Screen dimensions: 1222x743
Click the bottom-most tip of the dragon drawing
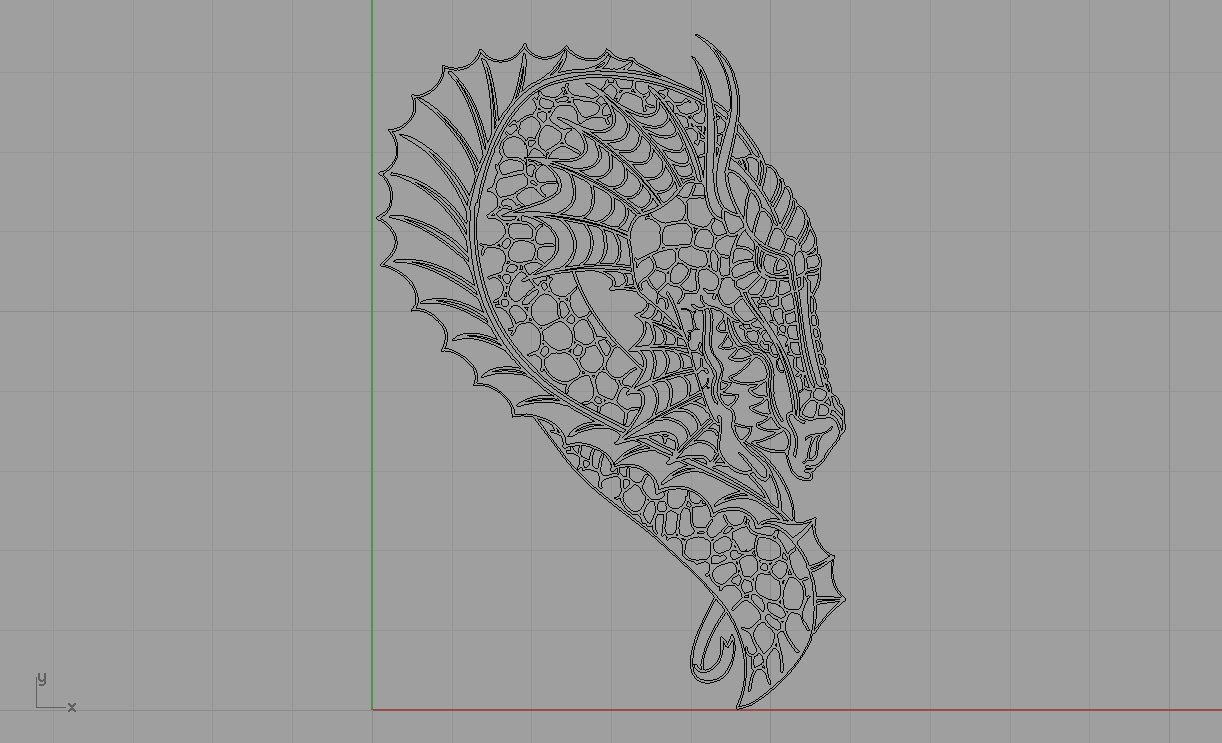pos(742,706)
